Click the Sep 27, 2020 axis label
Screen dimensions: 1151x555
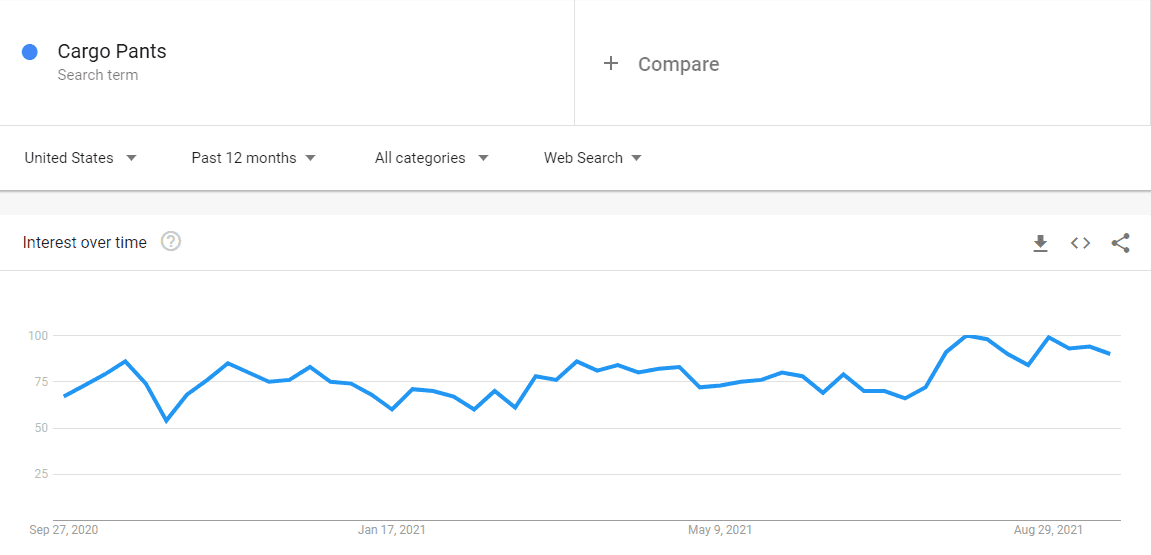click(64, 529)
